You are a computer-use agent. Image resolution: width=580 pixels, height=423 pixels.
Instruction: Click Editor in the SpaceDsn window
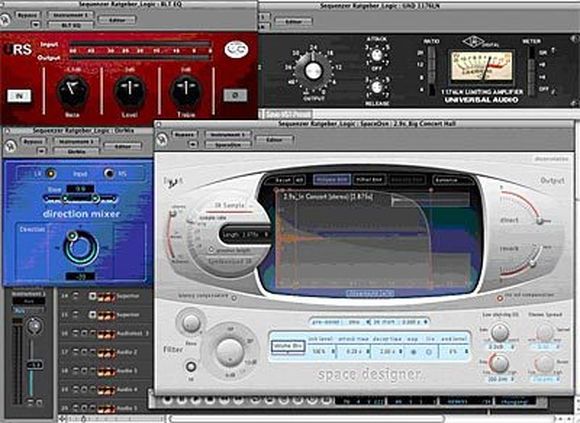point(274,140)
